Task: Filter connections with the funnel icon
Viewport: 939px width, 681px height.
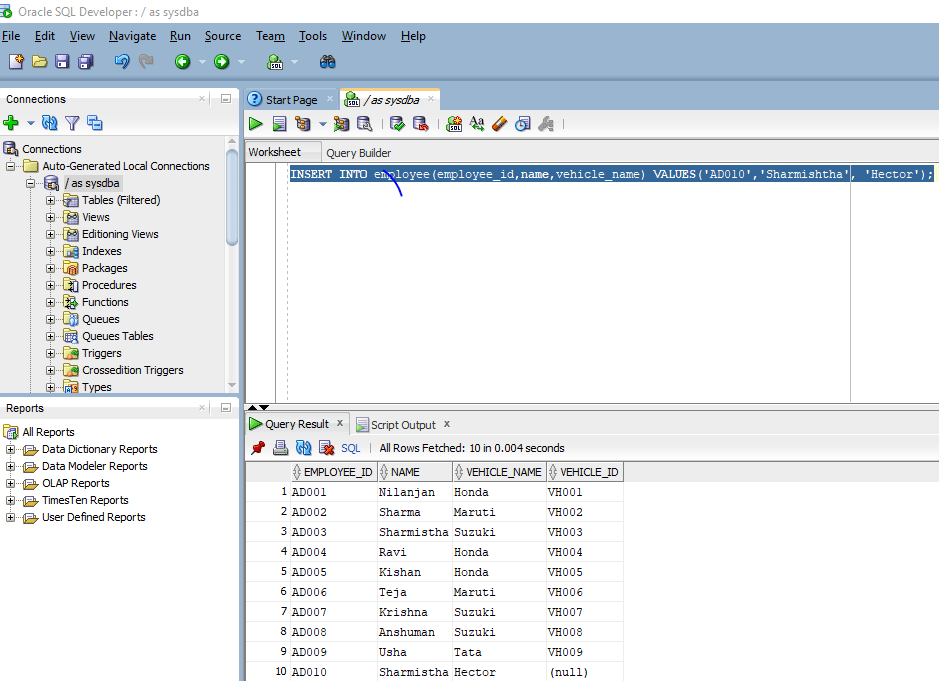Action: click(72, 123)
